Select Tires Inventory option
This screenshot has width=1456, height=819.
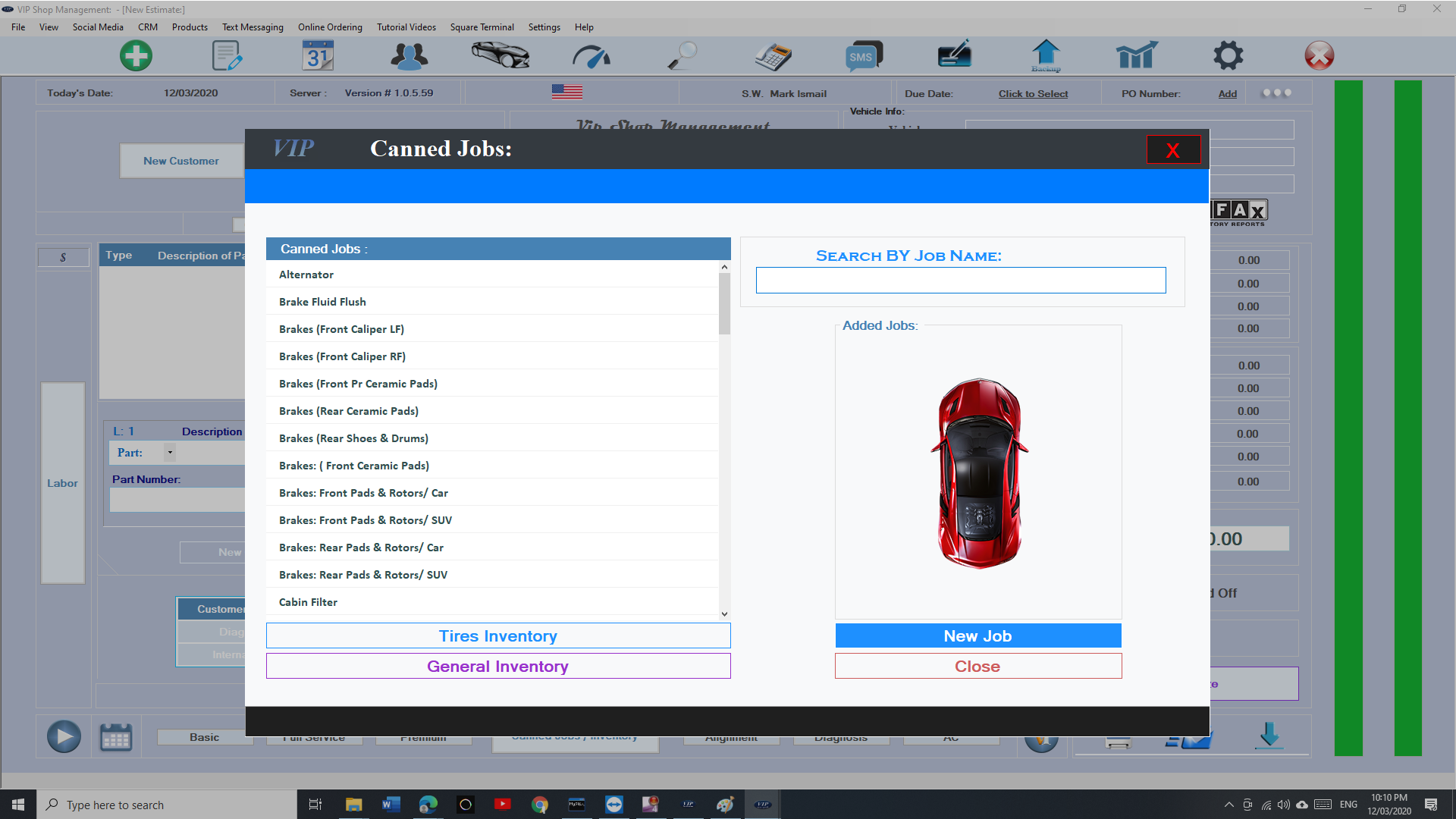498,636
